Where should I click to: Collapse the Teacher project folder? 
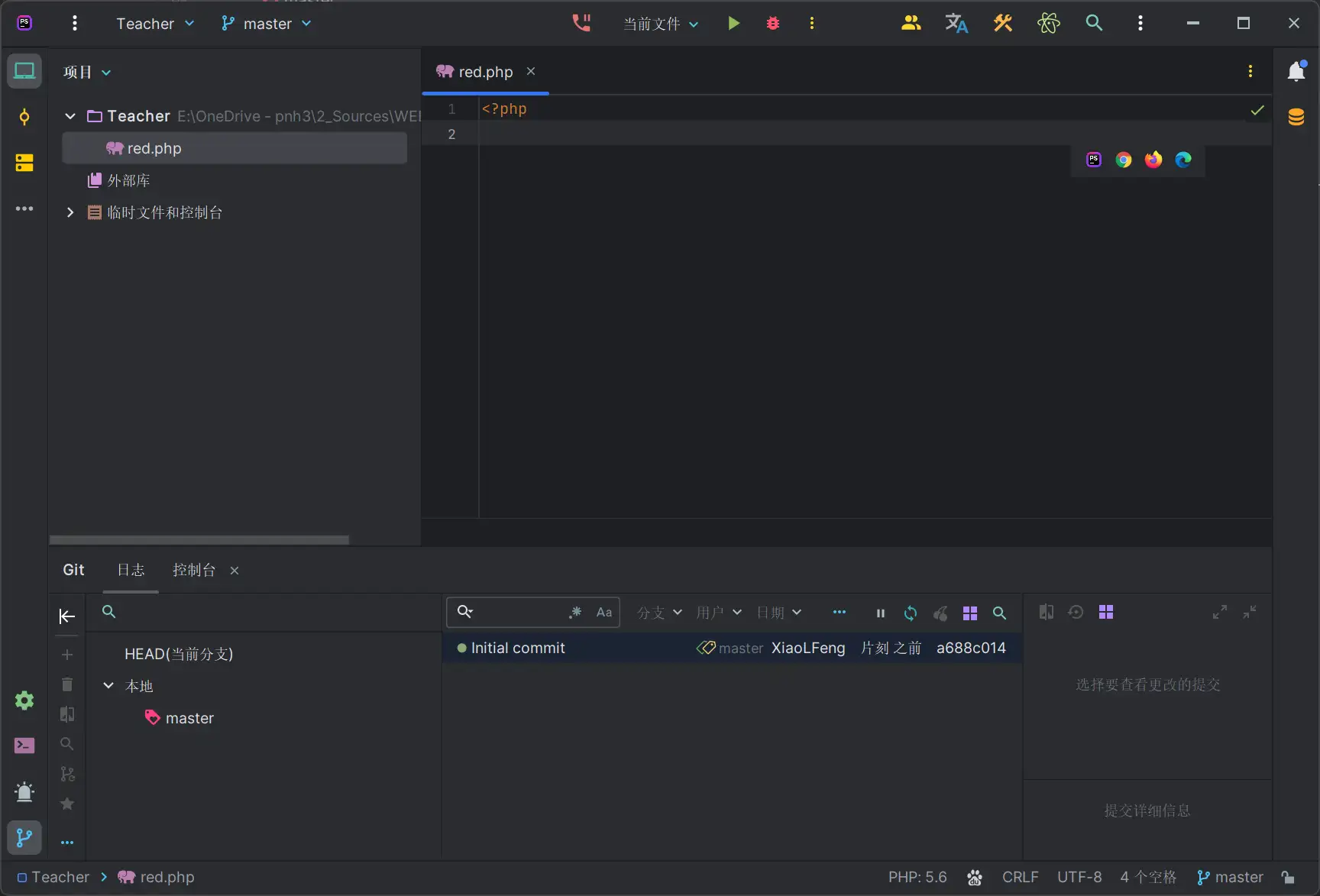click(x=70, y=116)
